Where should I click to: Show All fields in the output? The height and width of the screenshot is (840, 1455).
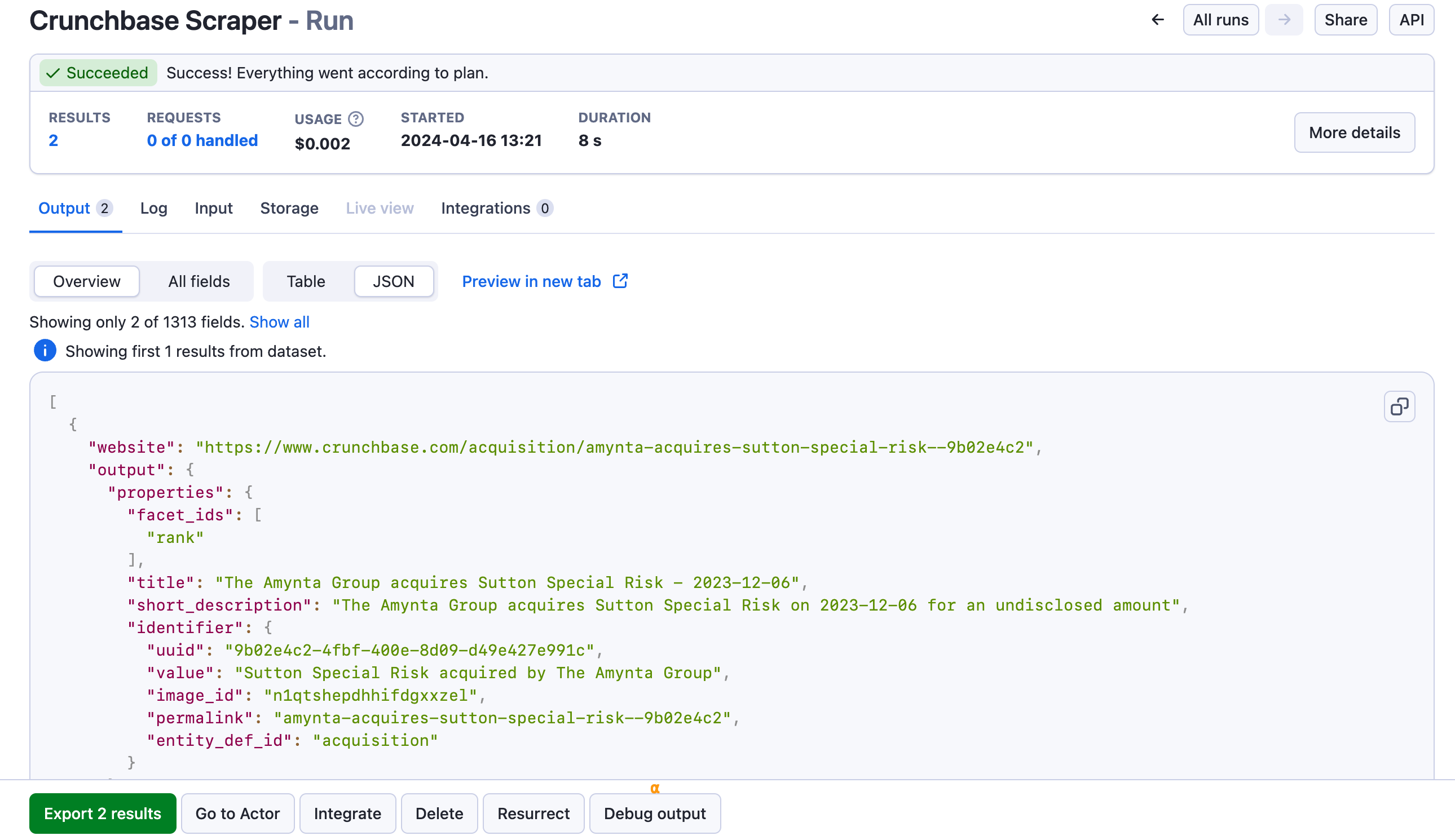pyautogui.click(x=199, y=281)
